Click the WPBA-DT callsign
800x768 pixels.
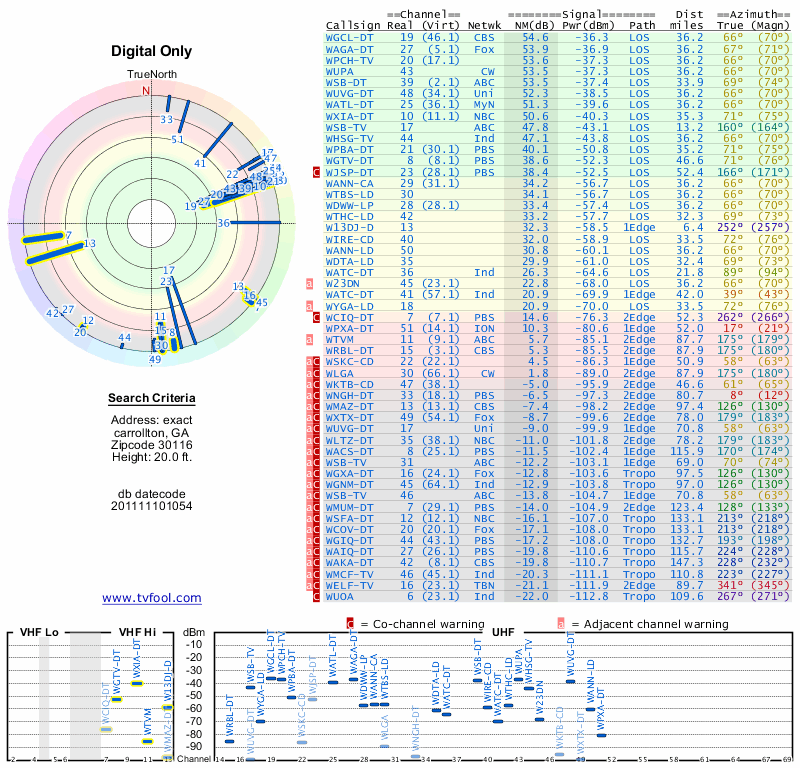click(x=349, y=150)
